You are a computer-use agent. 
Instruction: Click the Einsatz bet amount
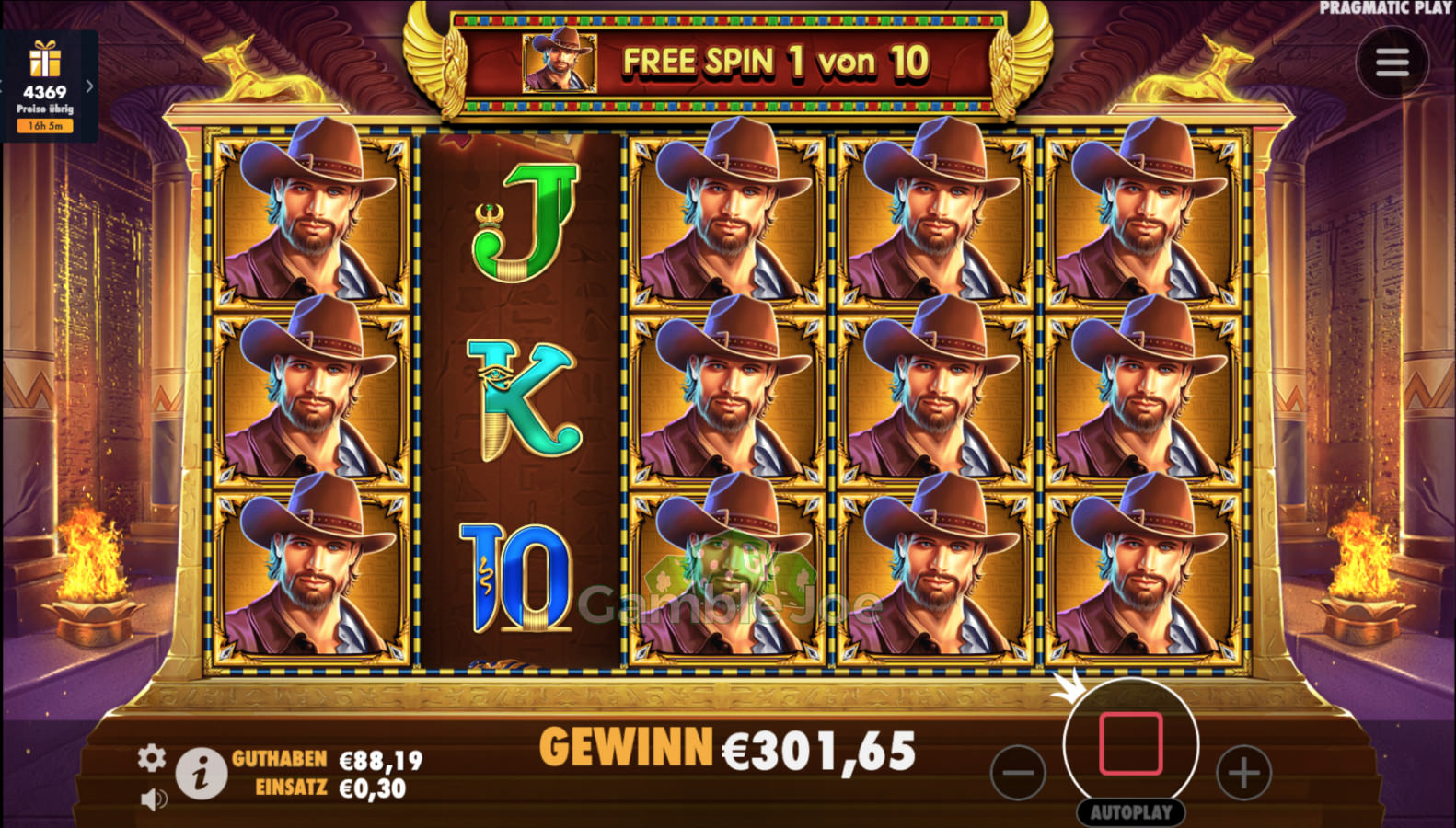click(x=373, y=788)
